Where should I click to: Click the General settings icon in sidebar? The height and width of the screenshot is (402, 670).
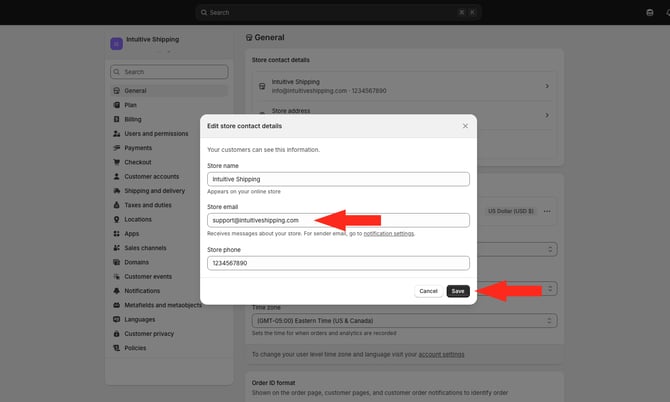[117, 91]
